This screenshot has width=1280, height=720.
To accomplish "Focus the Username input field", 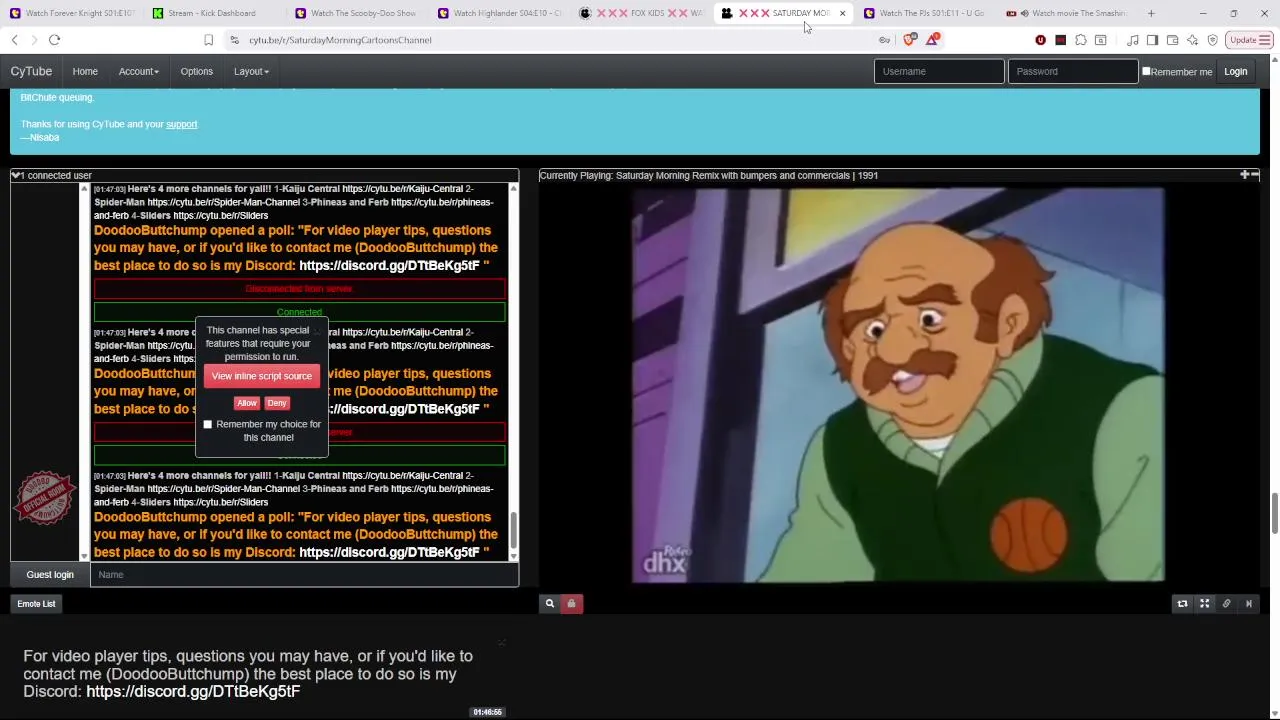I will [939, 72].
